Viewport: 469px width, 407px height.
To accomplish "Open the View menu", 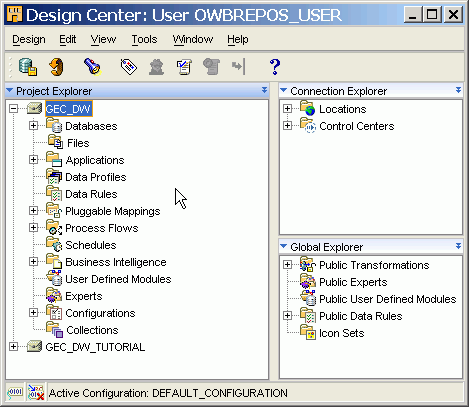I will click(x=103, y=39).
